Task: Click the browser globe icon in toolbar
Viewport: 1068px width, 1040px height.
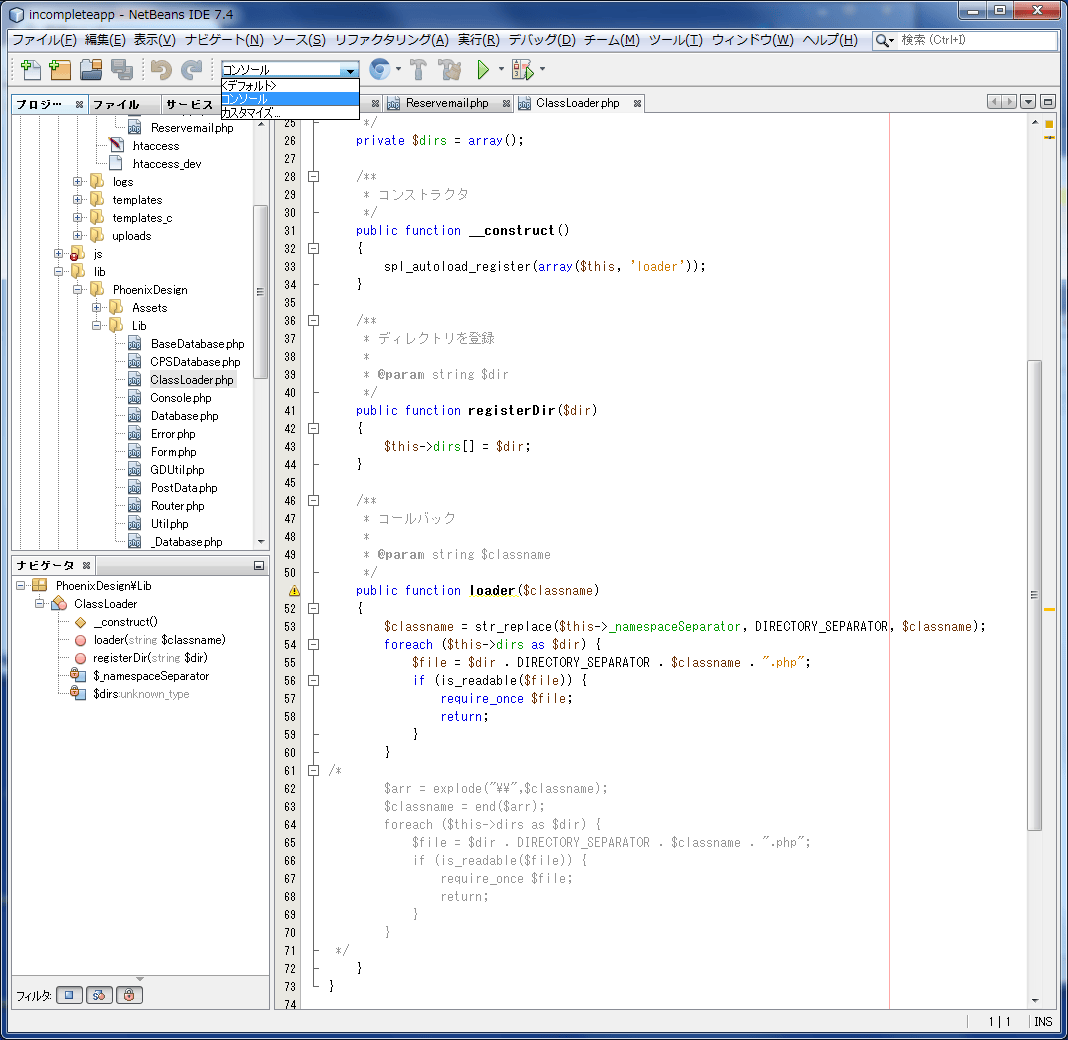Action: (379, 69)
